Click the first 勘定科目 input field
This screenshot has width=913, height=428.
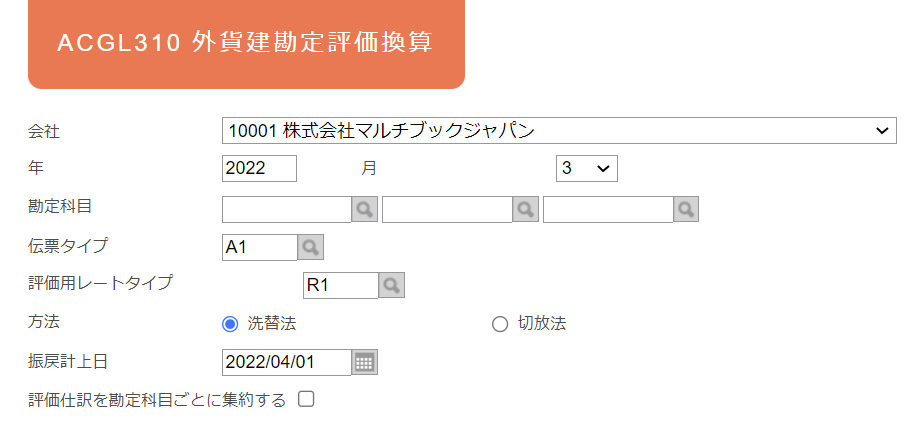(286, 210)
